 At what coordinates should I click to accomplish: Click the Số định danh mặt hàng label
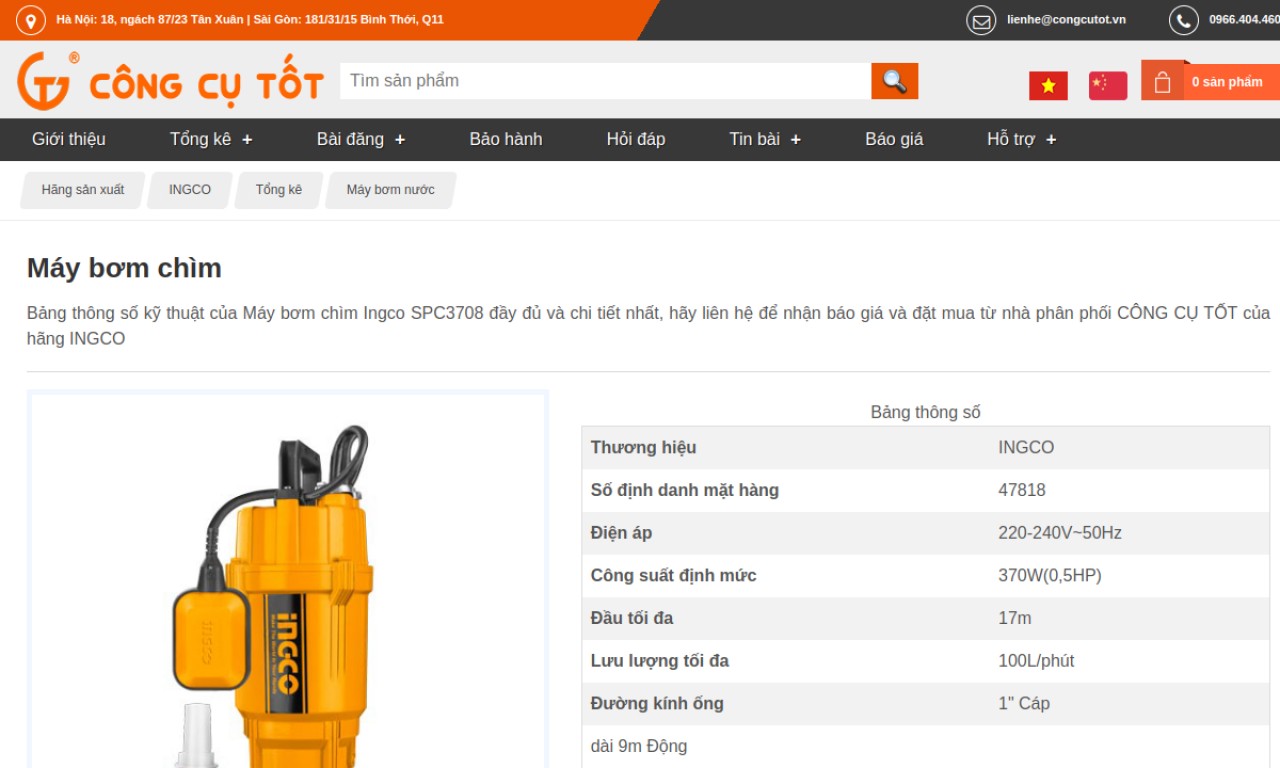pyautogui.click(x=684, y=490)
